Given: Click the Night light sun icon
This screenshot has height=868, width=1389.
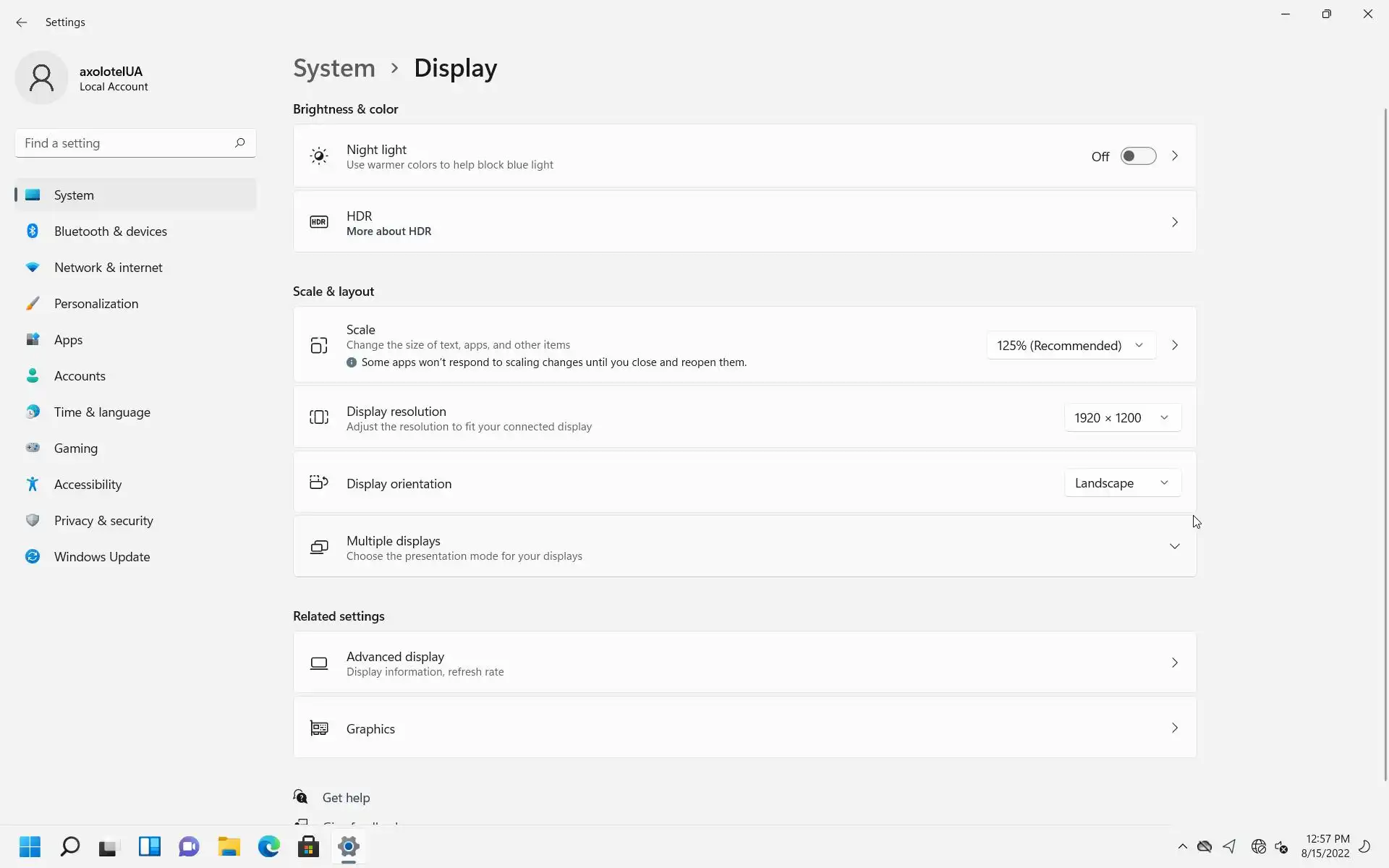Looking at the screenshot, I should coord(319,156).
